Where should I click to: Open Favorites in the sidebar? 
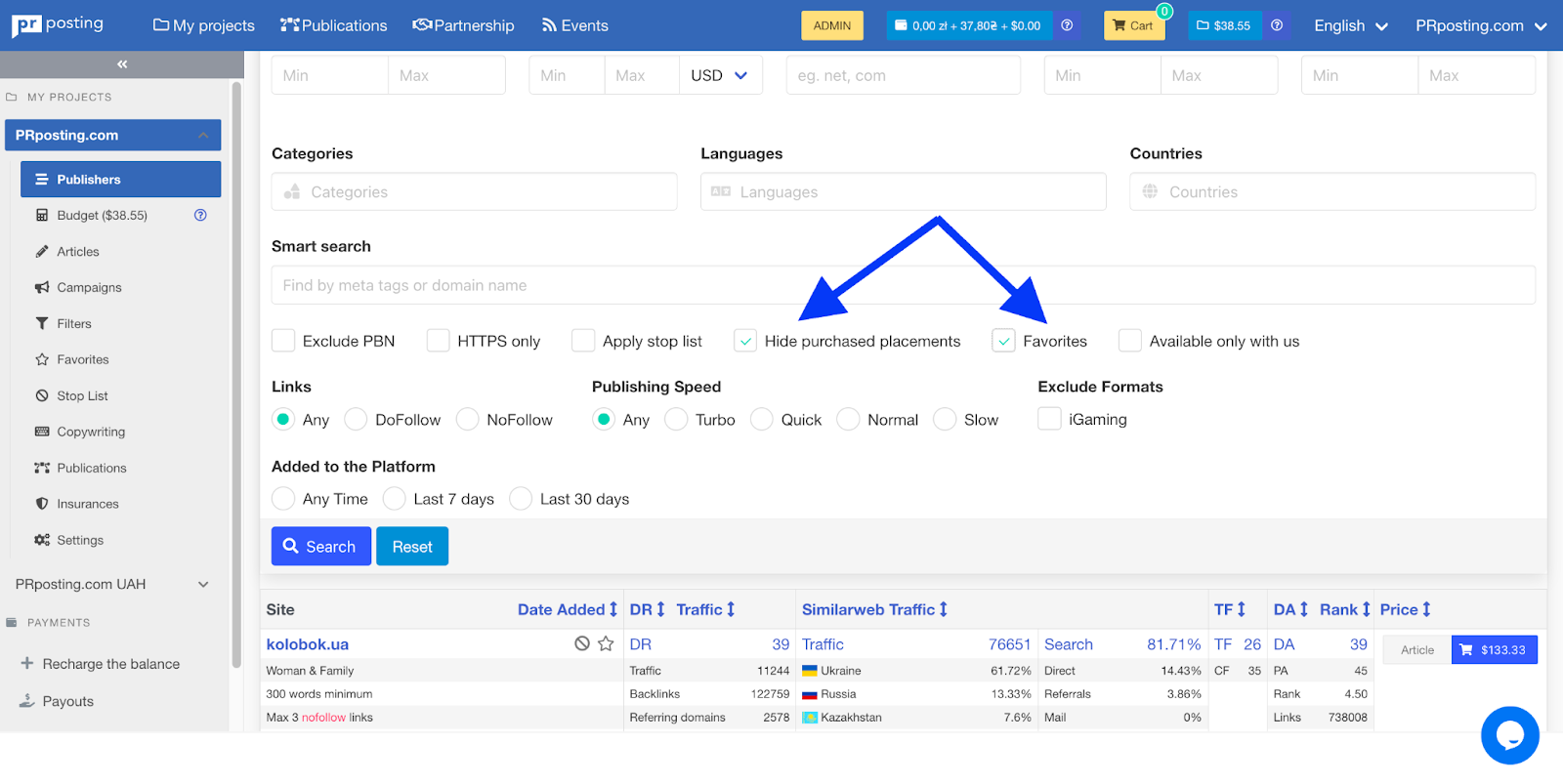coord(83,360)
